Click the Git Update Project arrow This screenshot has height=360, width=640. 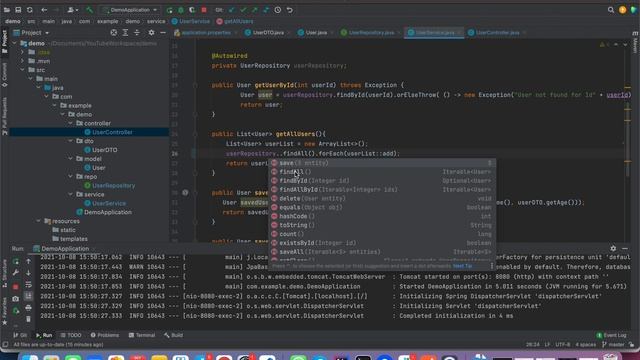tap(231, 10)
